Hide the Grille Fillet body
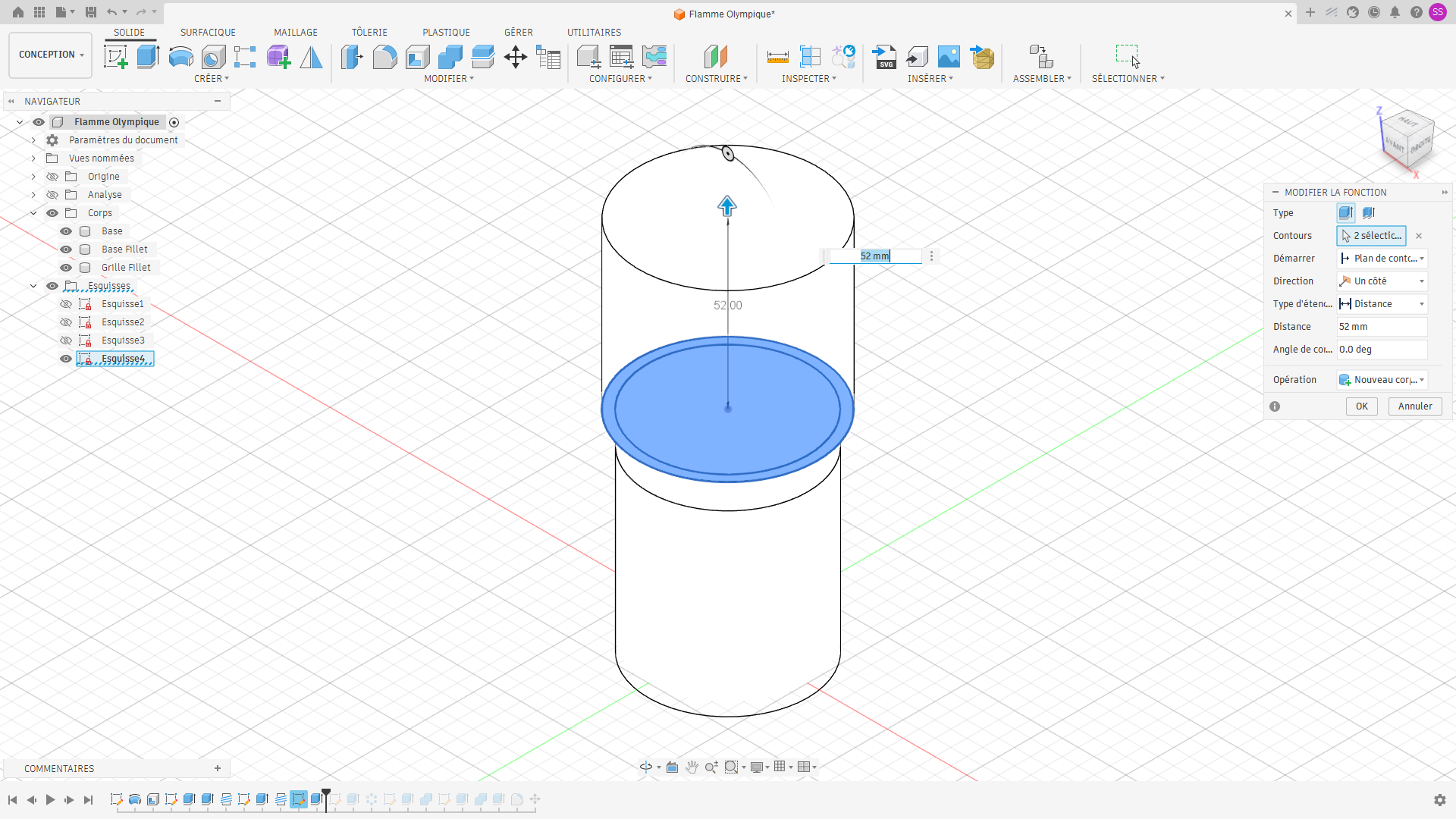The width and height of the screenshot is (1456, 819). pos(66,268)
